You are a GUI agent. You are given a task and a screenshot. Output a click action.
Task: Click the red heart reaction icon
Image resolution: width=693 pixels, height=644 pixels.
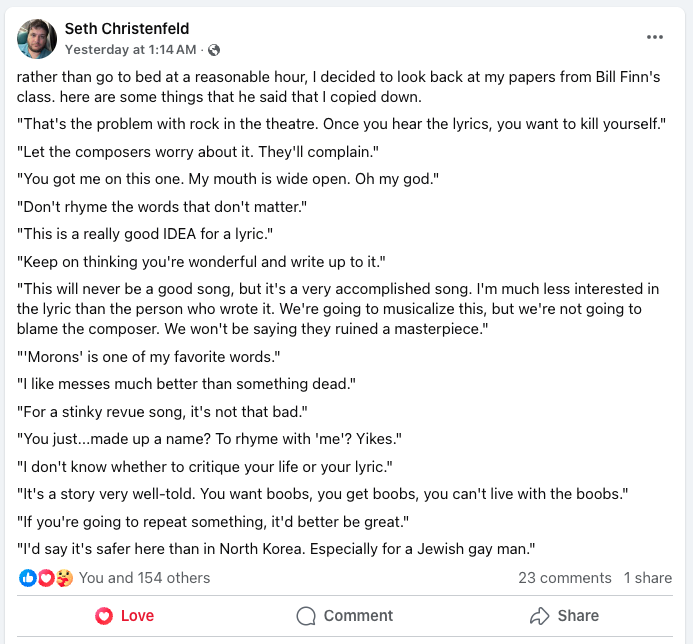(x=45, y=578)
